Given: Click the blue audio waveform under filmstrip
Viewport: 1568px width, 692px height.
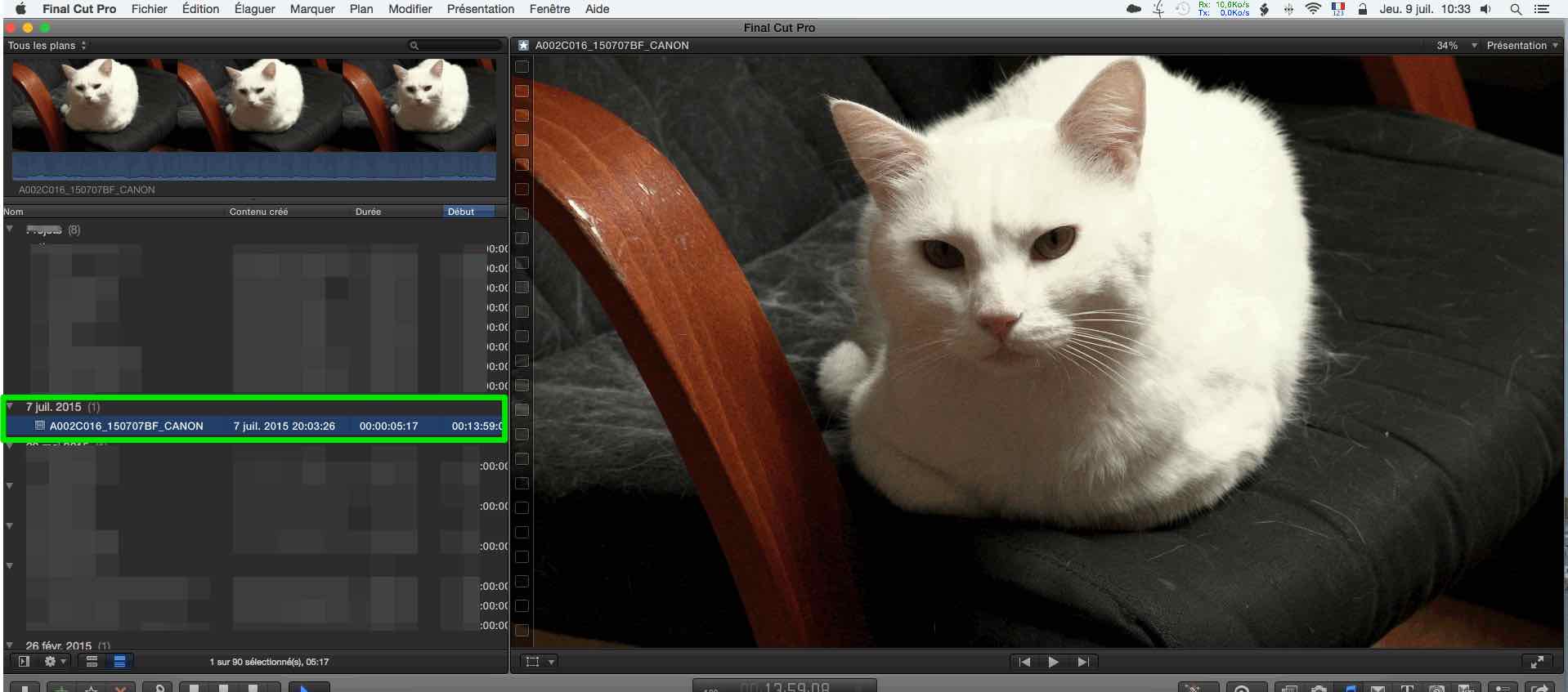Looking at the screenshot, I should click(x=253, y=166).
